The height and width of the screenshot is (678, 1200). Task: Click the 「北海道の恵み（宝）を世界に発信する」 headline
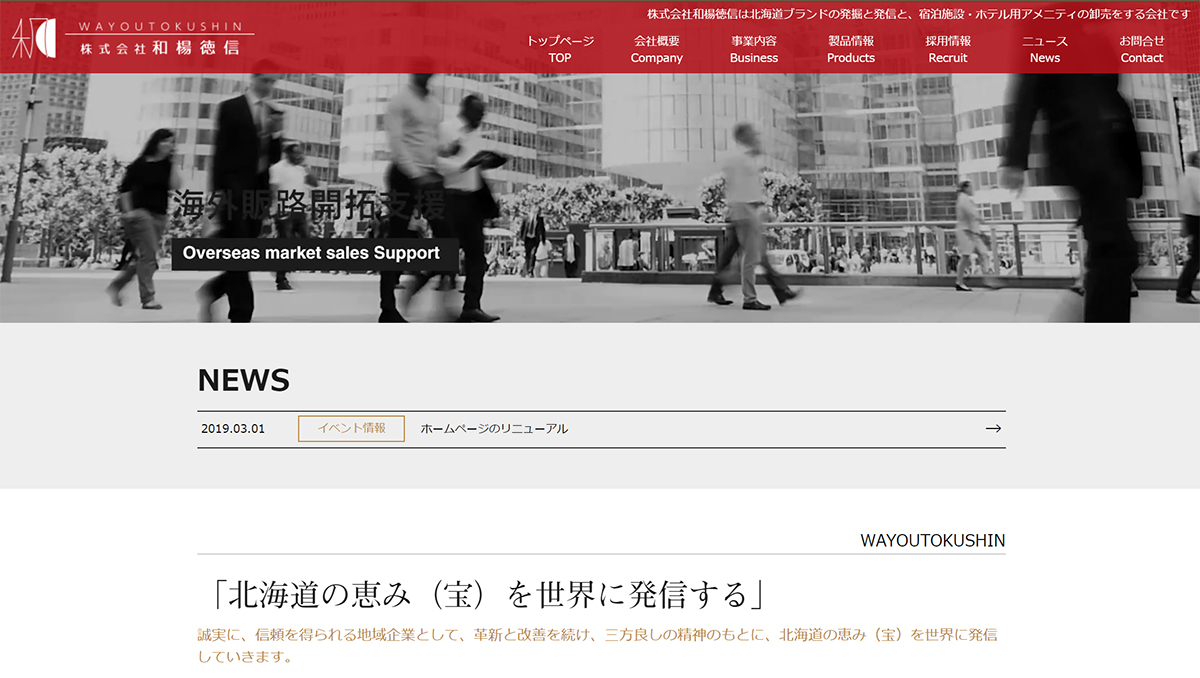pos(482,595)
